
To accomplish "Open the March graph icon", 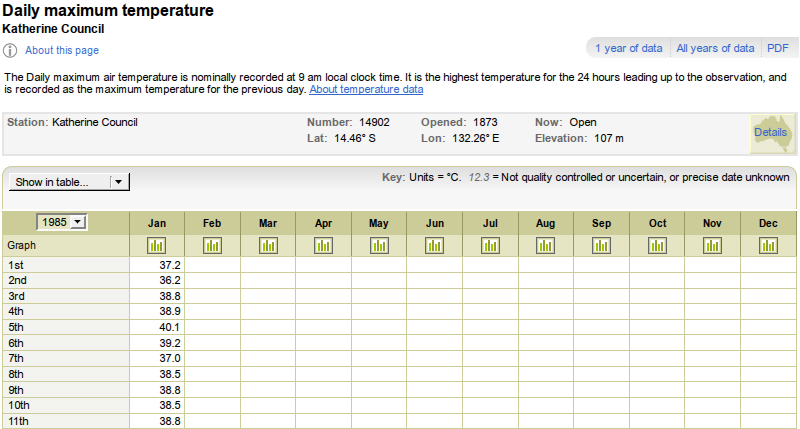I will pos(268,246).
